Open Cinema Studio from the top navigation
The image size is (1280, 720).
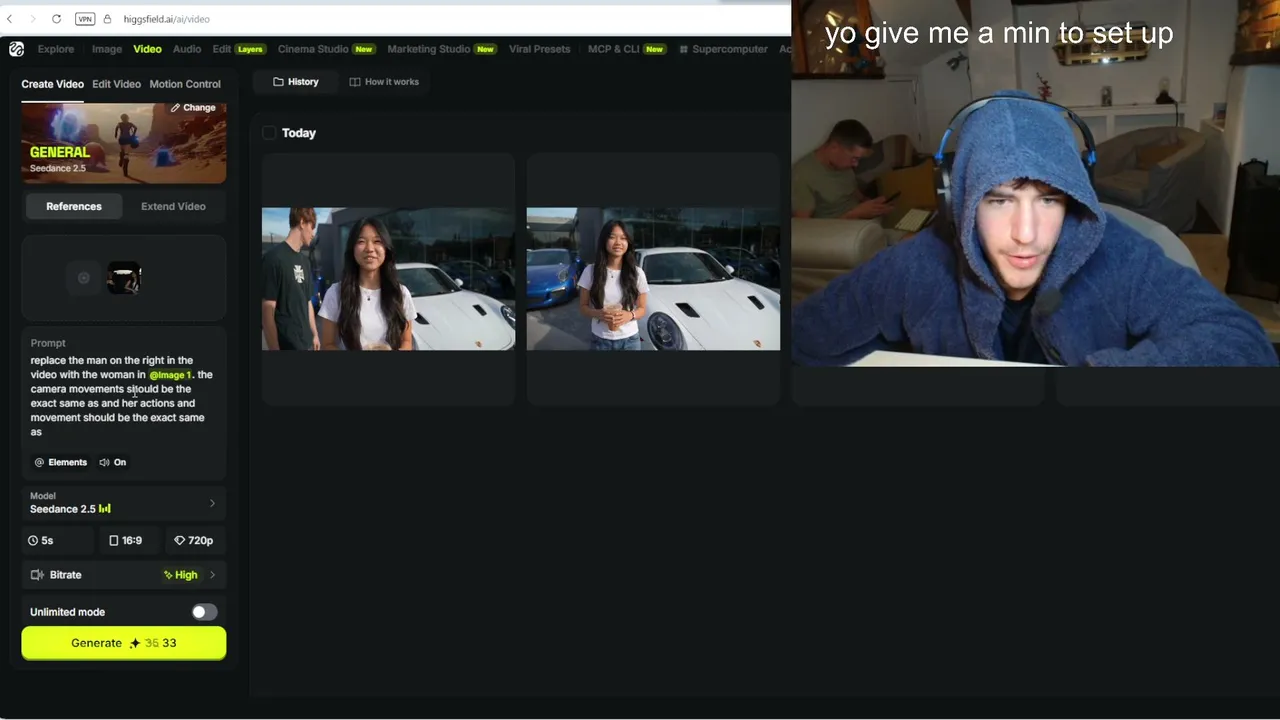click(326, 49)
